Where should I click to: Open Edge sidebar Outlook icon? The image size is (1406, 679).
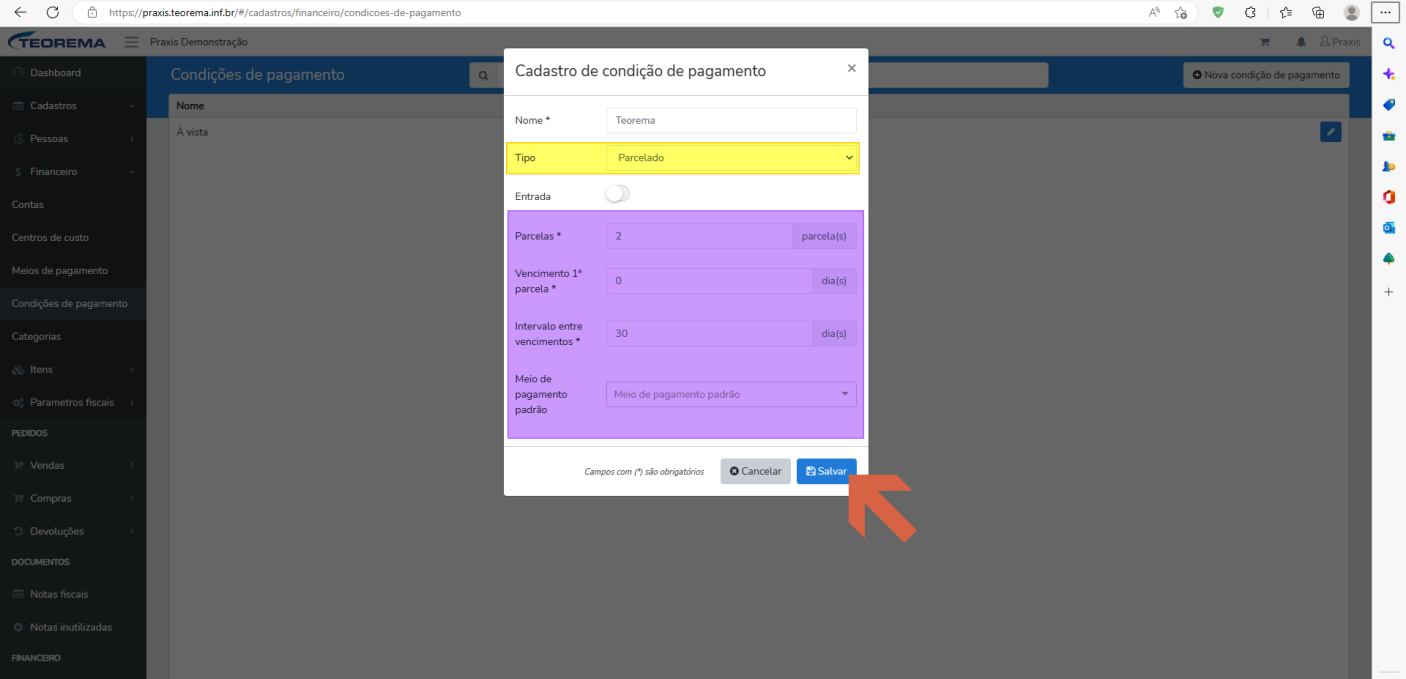pos(1389,228)
